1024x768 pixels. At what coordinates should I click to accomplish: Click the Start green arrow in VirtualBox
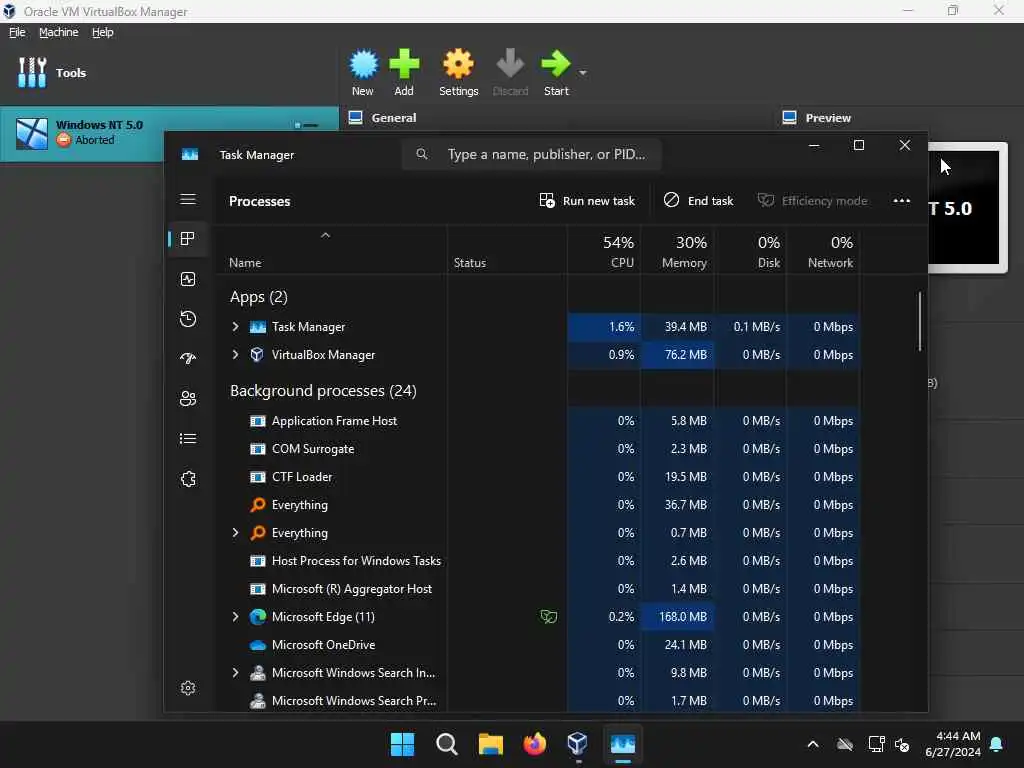[556, 72]
